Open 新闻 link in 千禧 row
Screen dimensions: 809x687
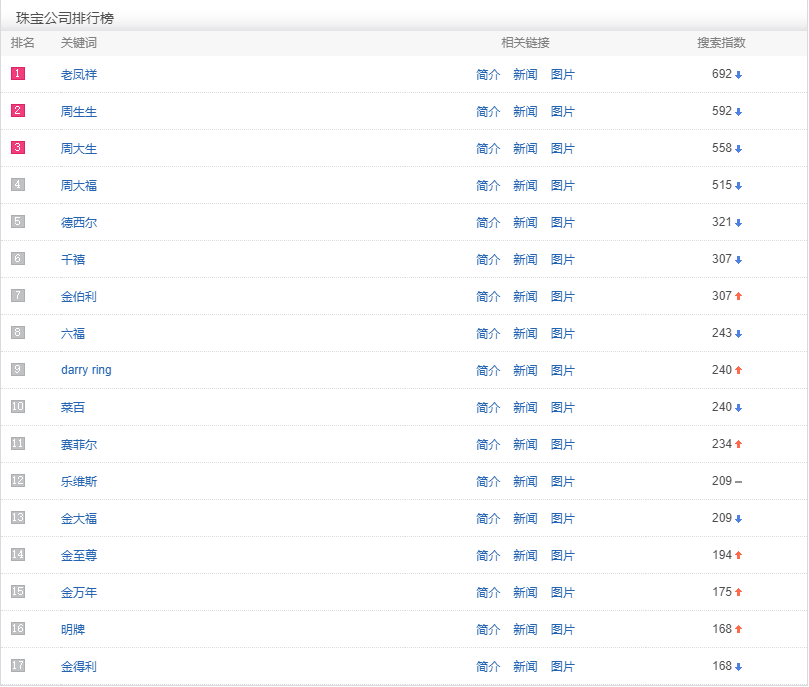click(525, 260)
